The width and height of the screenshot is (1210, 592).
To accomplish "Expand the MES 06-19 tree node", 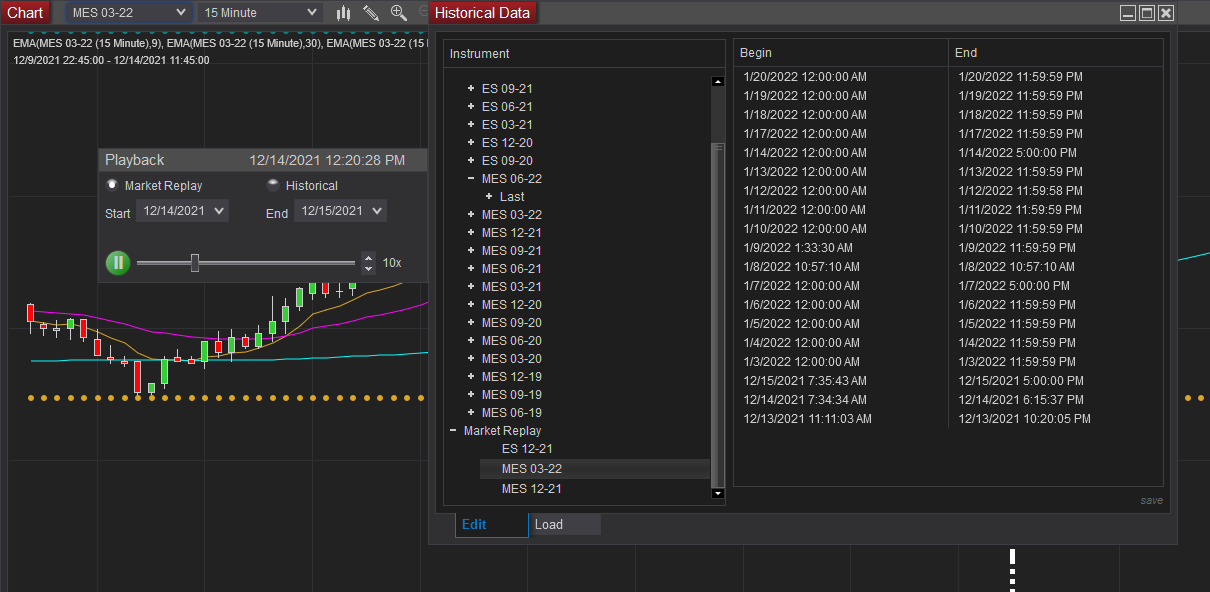I will point(471,413).
